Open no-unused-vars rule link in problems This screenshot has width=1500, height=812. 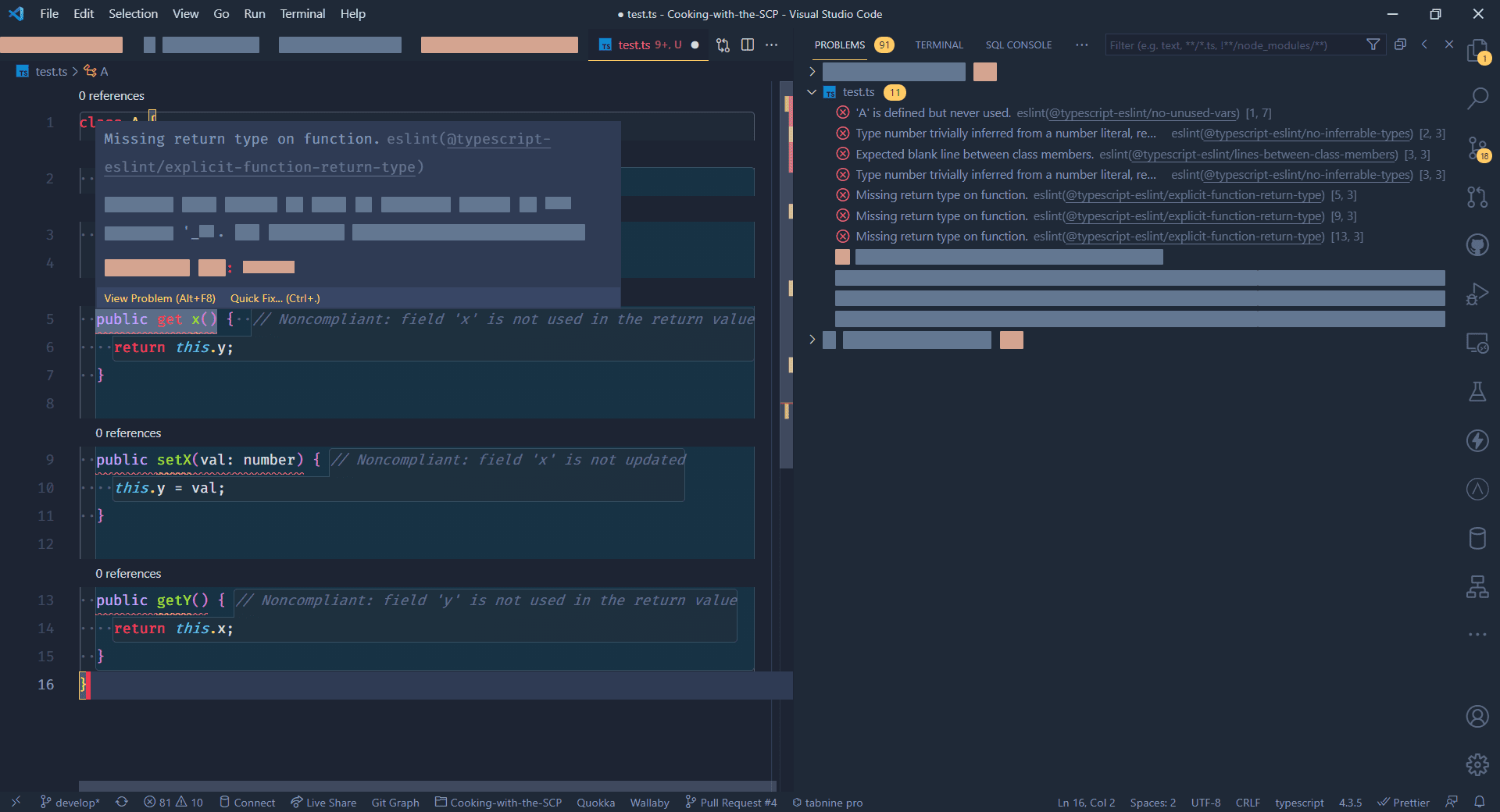tap(1142, 113)
